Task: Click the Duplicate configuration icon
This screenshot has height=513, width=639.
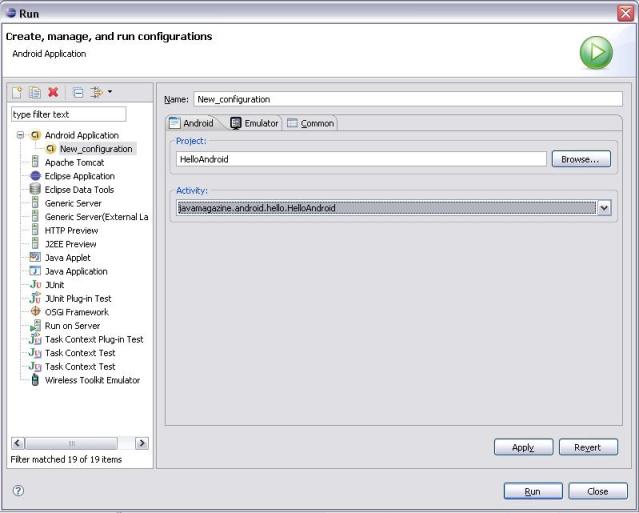Action: 34,92
